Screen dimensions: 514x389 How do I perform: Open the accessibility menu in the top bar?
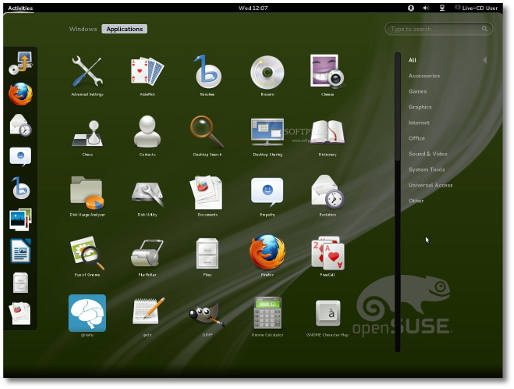pos(411,8)
